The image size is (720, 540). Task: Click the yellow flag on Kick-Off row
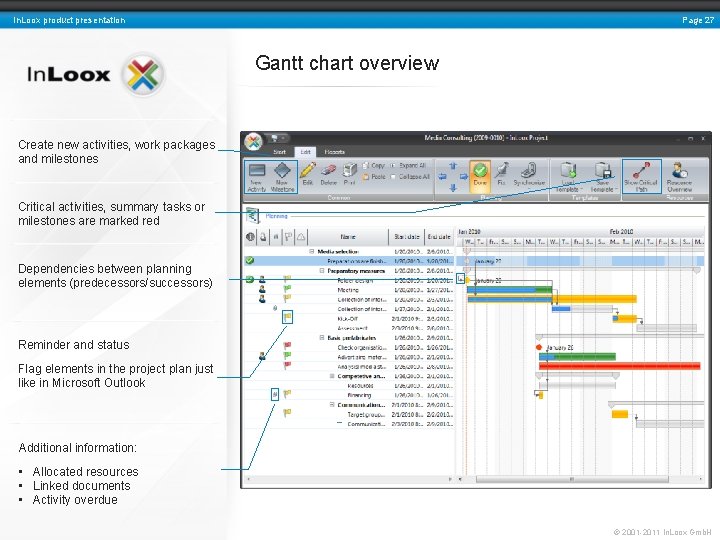coord(287,317)
